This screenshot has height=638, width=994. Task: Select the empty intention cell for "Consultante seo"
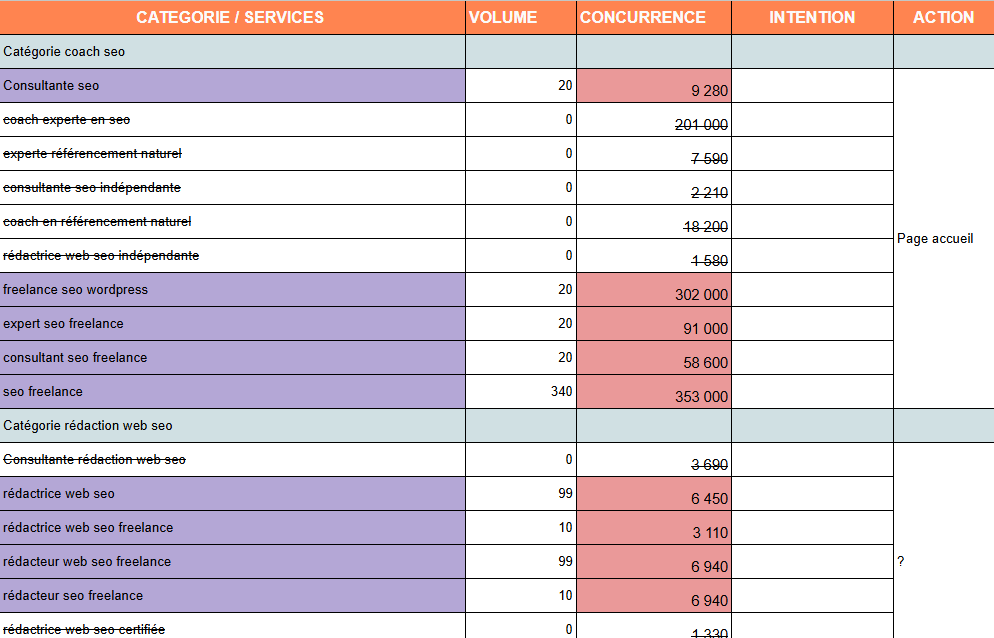[811, 86]
